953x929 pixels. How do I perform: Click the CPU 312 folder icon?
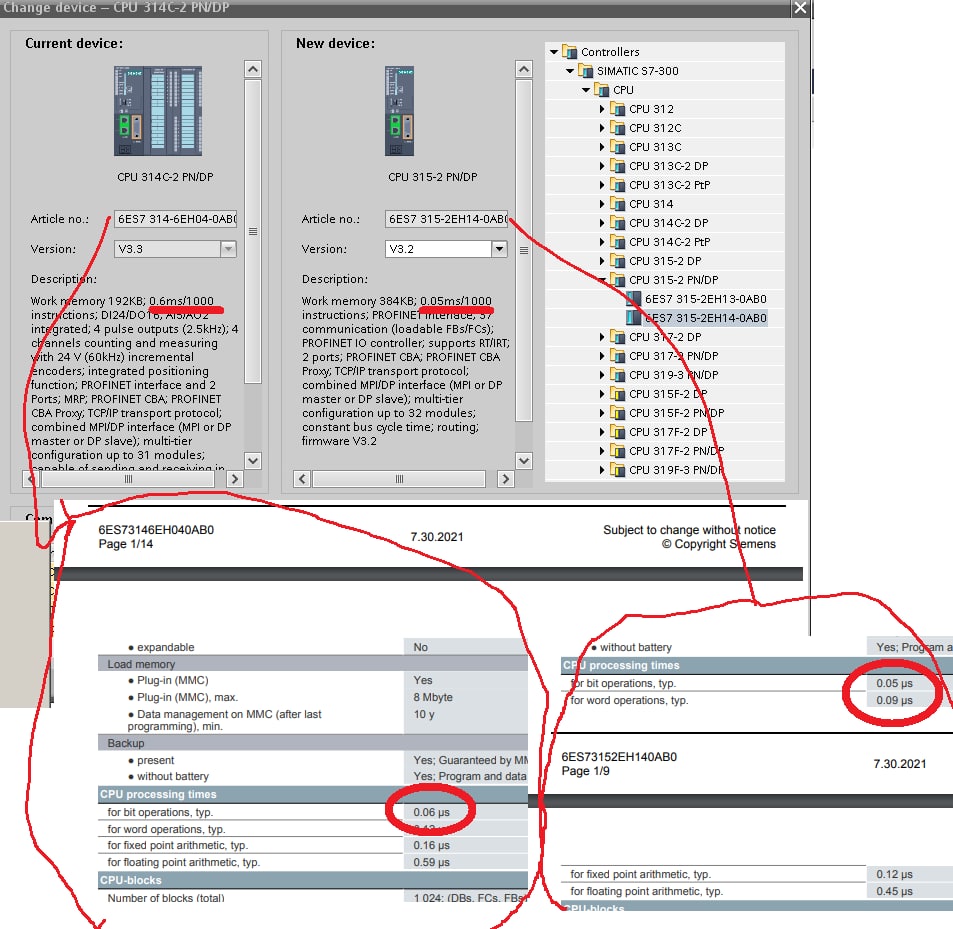pos(618,109)
